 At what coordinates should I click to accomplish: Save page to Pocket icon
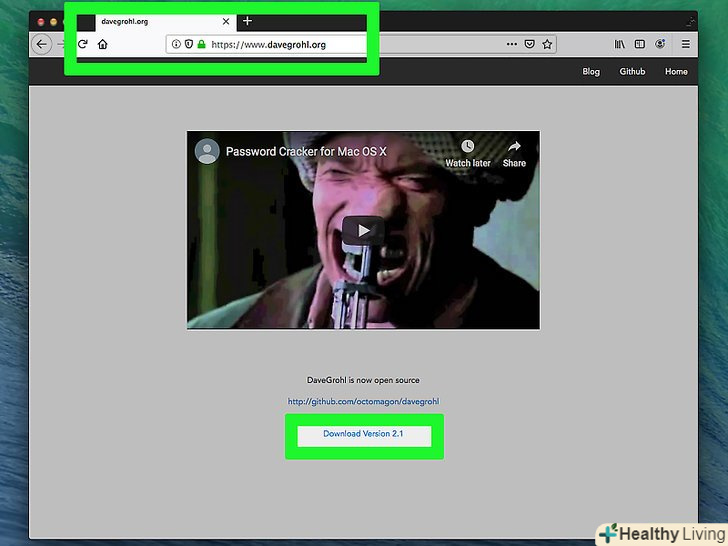click(529, 44)
